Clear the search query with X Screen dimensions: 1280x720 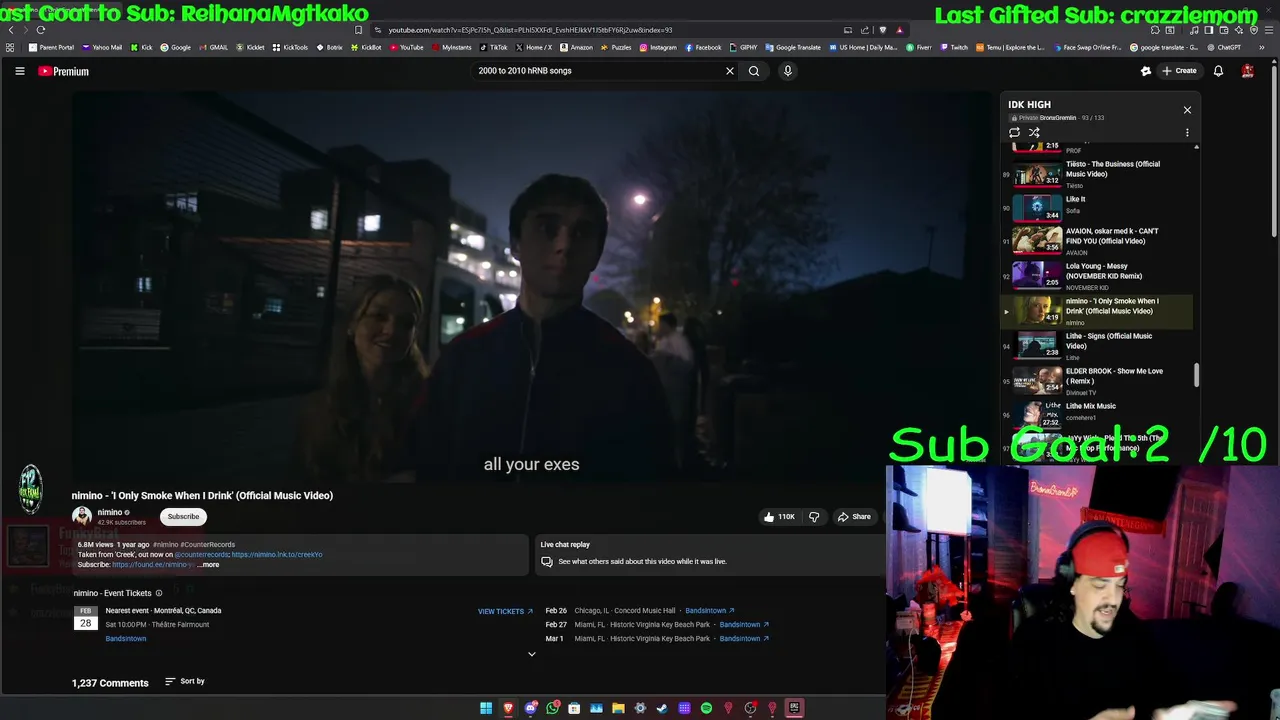(x=730, y=71)
